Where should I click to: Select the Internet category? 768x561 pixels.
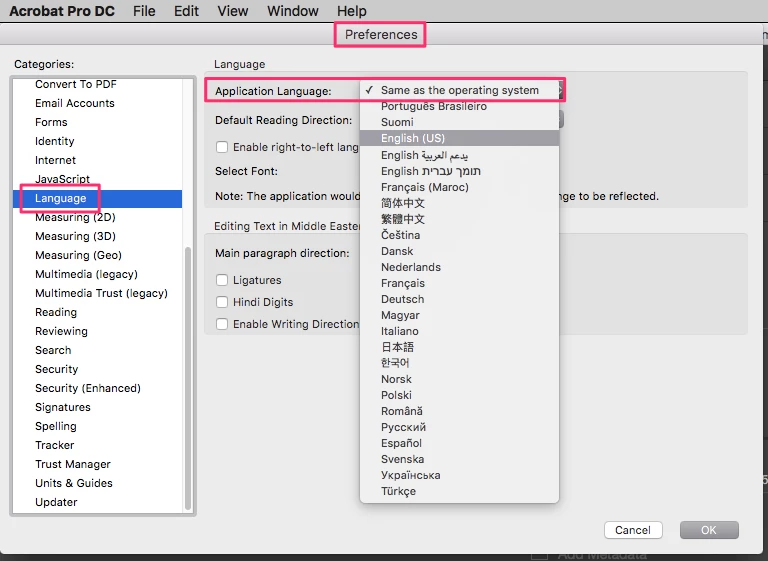pyautogui.click(x=97, y=160)
